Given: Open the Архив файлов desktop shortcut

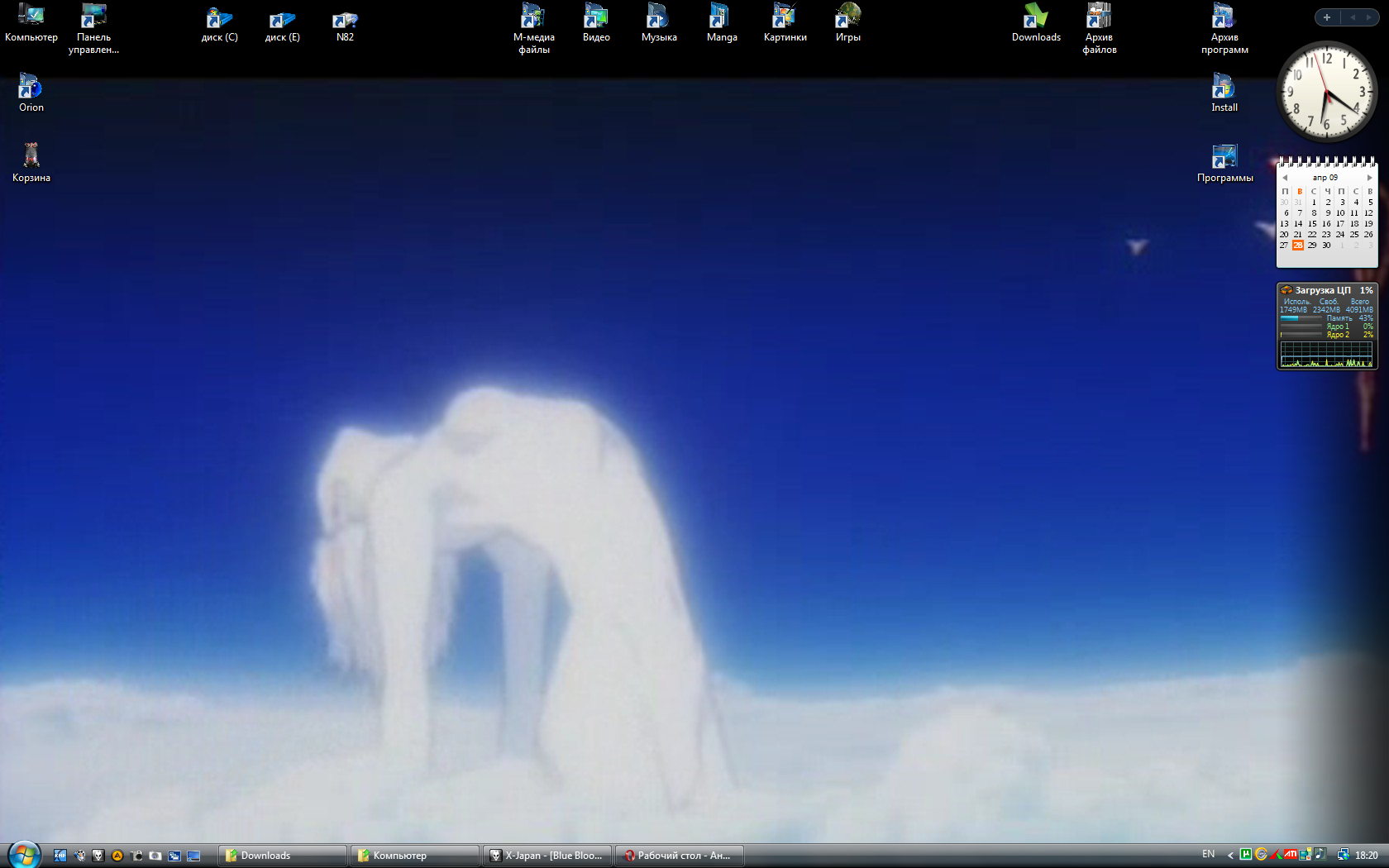Looking at the screenshot, I should 1099,28.
